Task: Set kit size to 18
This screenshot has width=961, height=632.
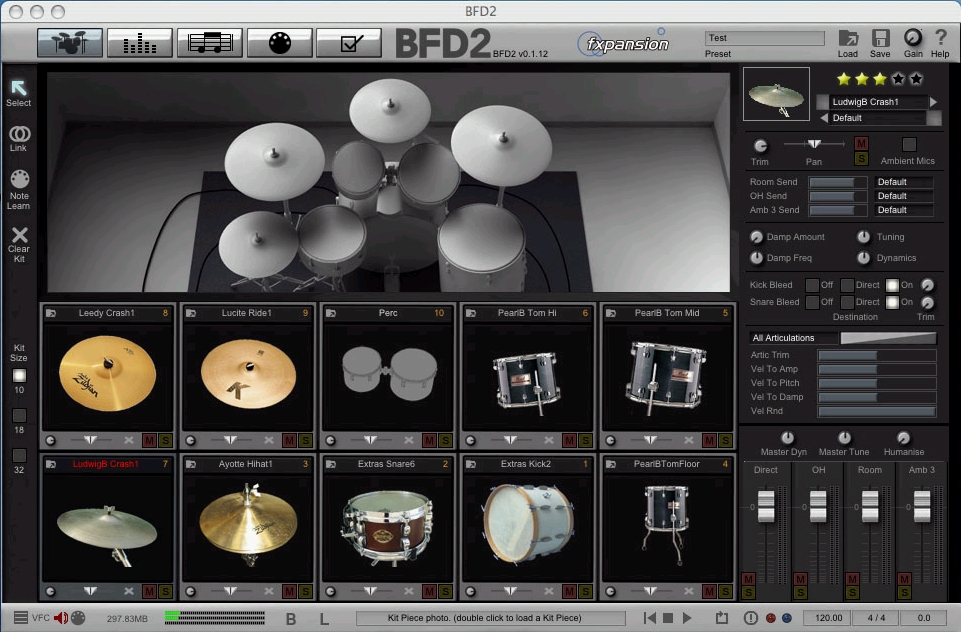Action: pos(20,416)
